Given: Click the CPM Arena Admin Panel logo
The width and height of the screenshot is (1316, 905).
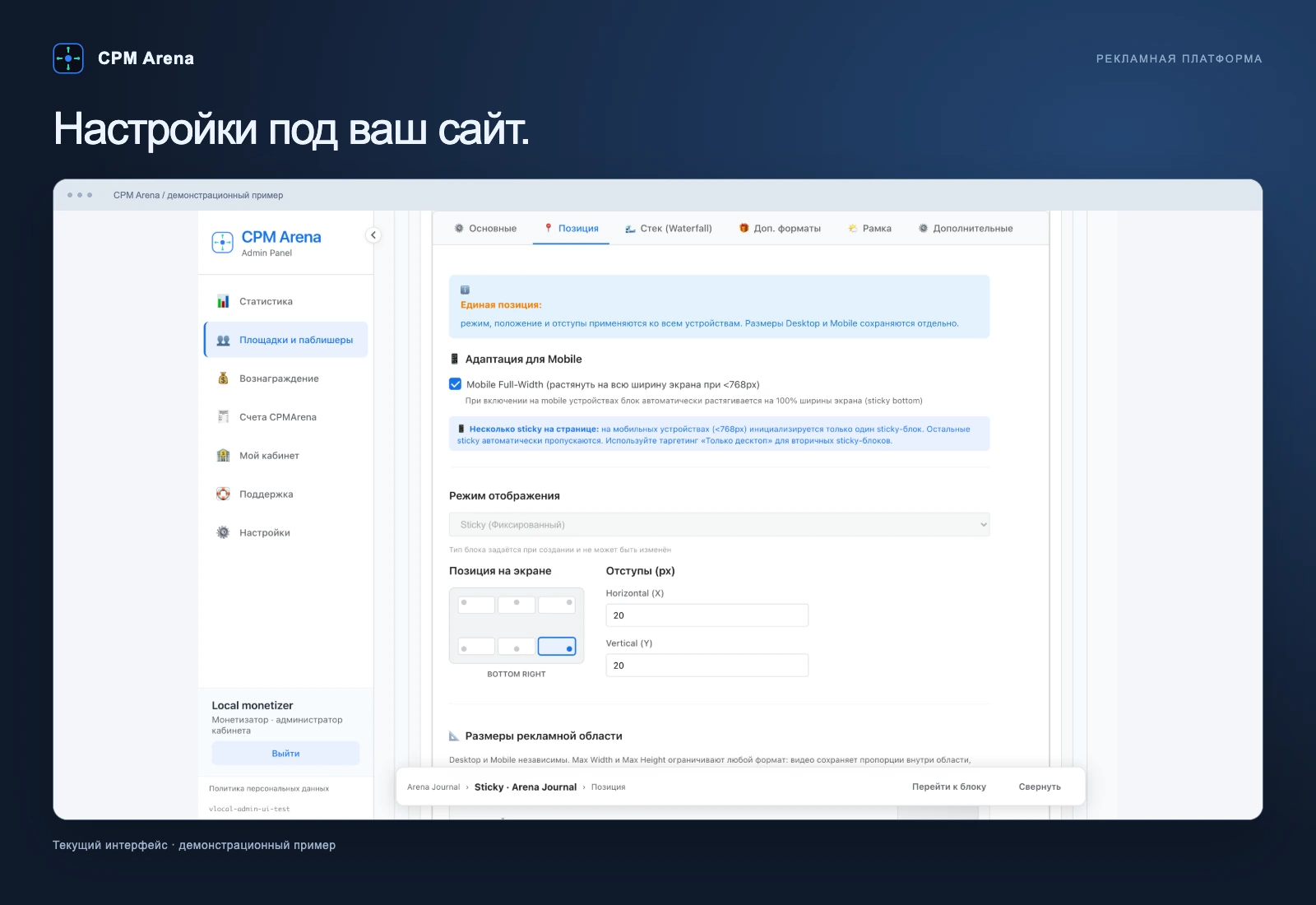Looking at the screenshot, I should pyautogui.click(x=266, y=243).
